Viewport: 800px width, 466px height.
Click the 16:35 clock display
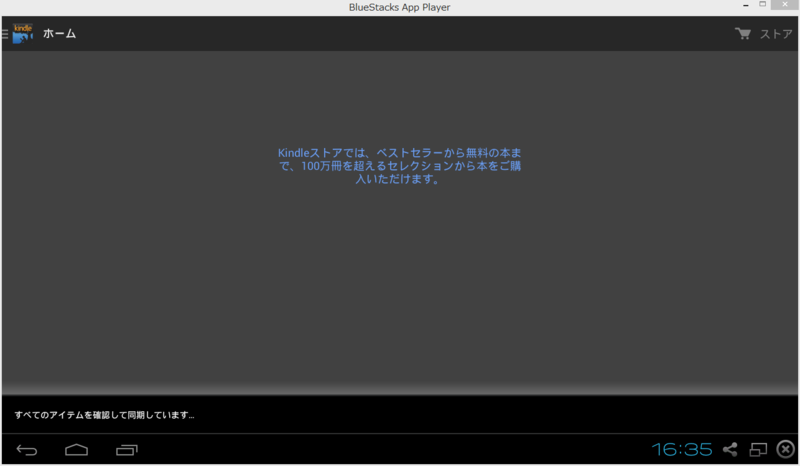(682, 449)
